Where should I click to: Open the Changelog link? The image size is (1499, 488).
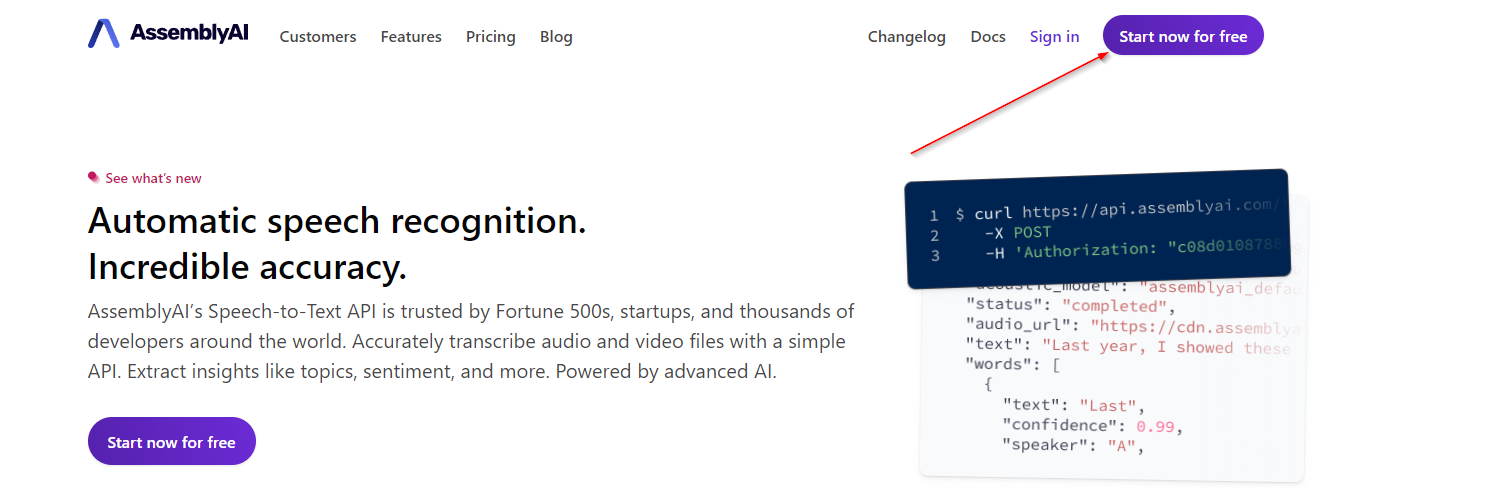[x=907, y=37]
